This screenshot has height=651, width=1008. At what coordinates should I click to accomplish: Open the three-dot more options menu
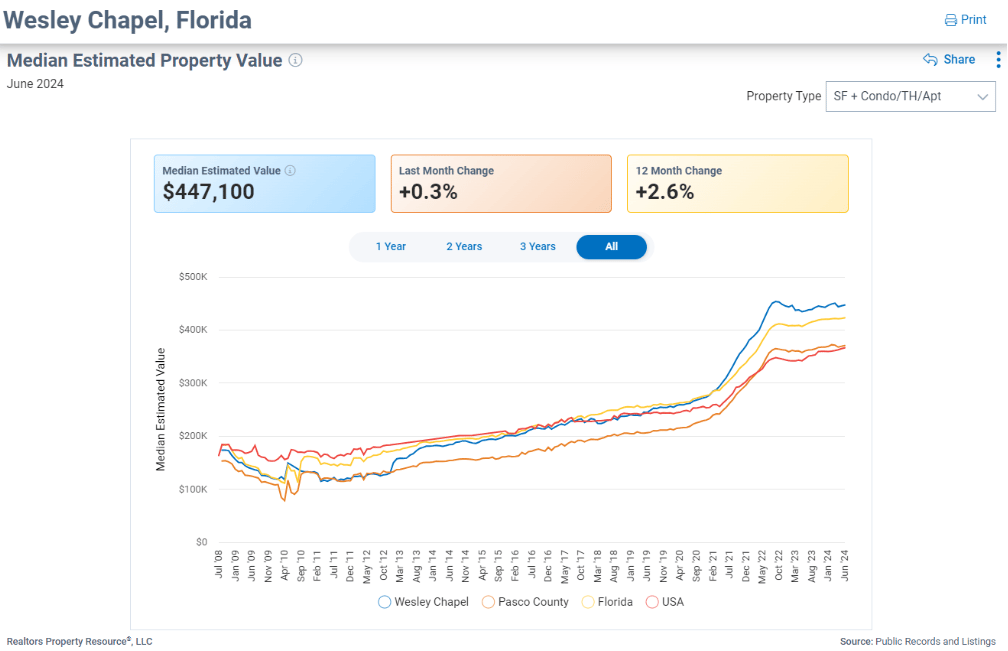997,60
